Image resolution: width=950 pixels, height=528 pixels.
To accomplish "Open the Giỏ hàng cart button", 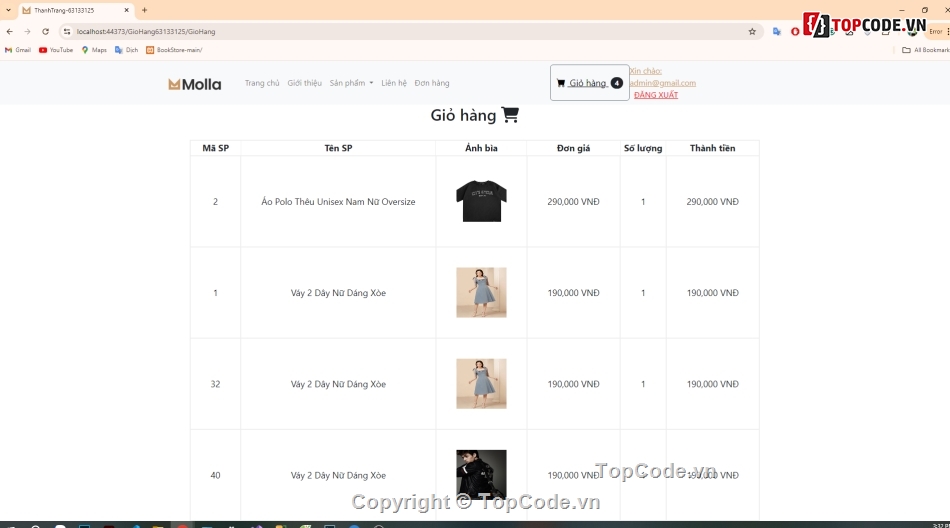I will [589, 83].
